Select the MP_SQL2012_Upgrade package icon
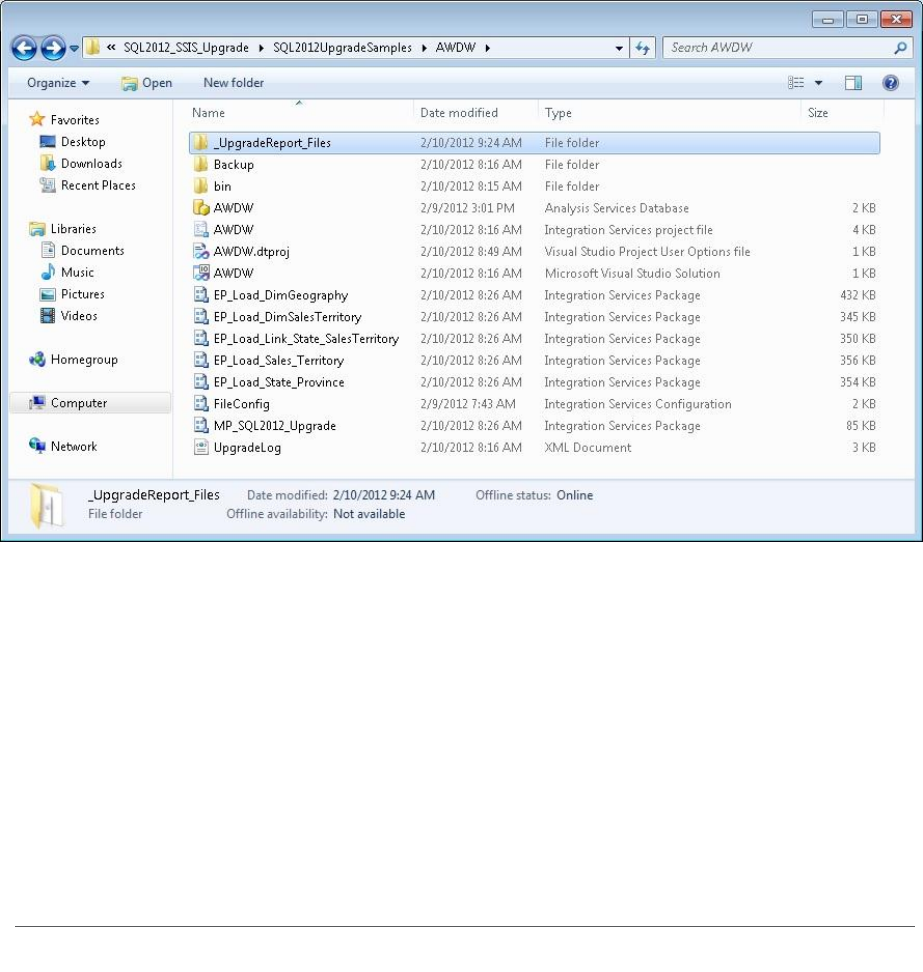This screenshot has height=972, width=923. [x=201, y=425]
